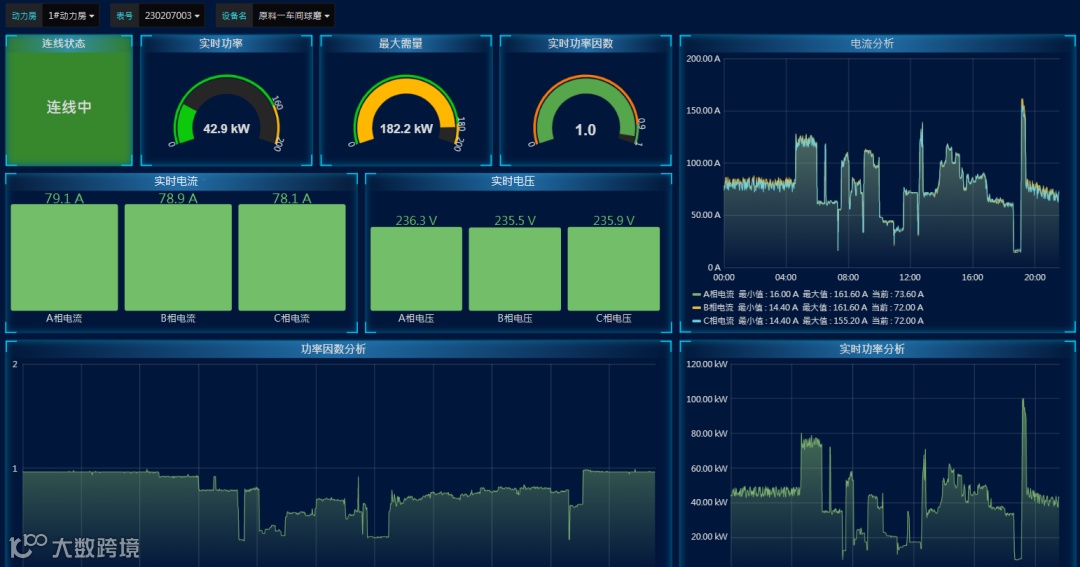Select the A相电流 79.1 A bar
This screenshot has width=1080, height=567.
pos(64,257)
